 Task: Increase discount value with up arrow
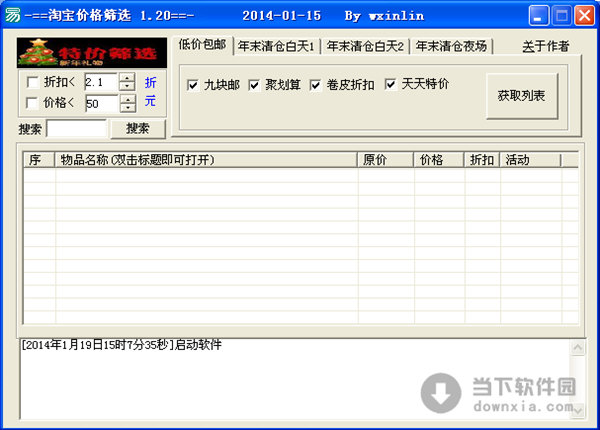click(127, 78)
